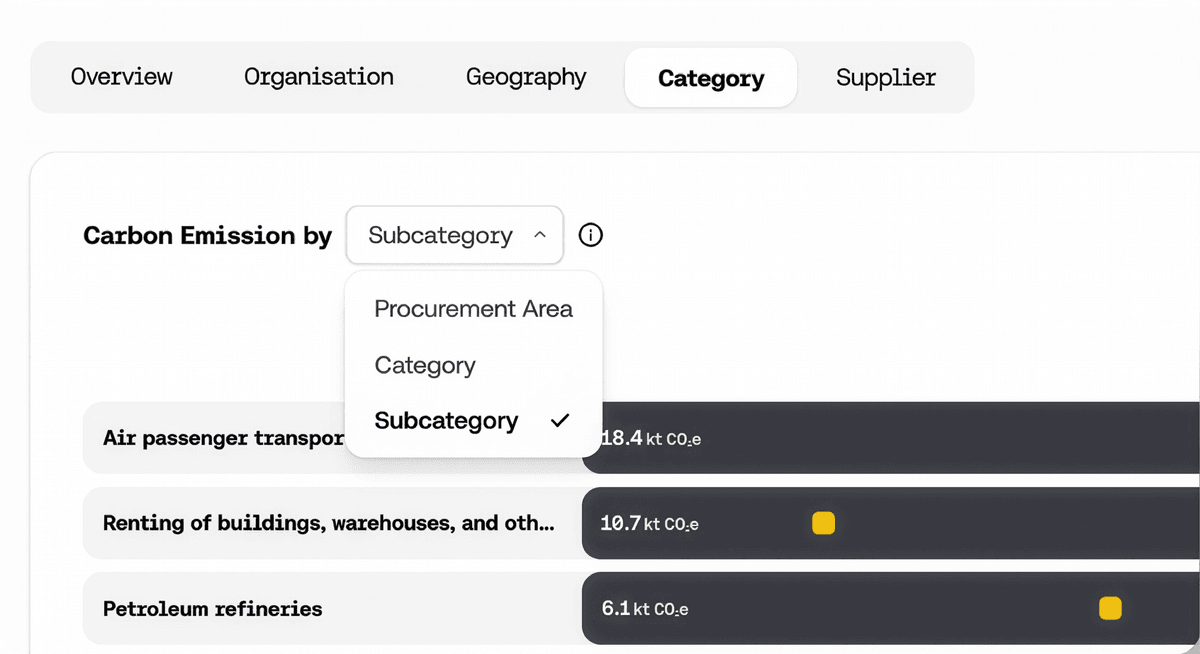The height and width of the screenshot is (654, 1200).
Task: Click the 10.7 kt CO2e value
Action: (x=650, y=523)
